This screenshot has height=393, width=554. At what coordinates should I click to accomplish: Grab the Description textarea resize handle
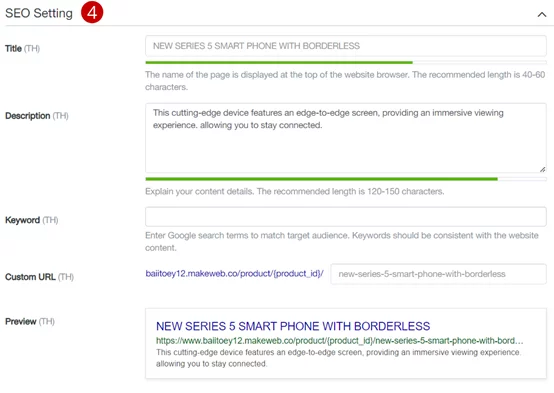542,169
